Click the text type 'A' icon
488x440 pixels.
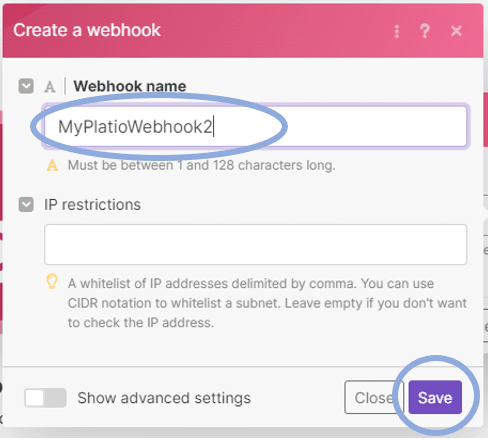click(x=50, y=87)
